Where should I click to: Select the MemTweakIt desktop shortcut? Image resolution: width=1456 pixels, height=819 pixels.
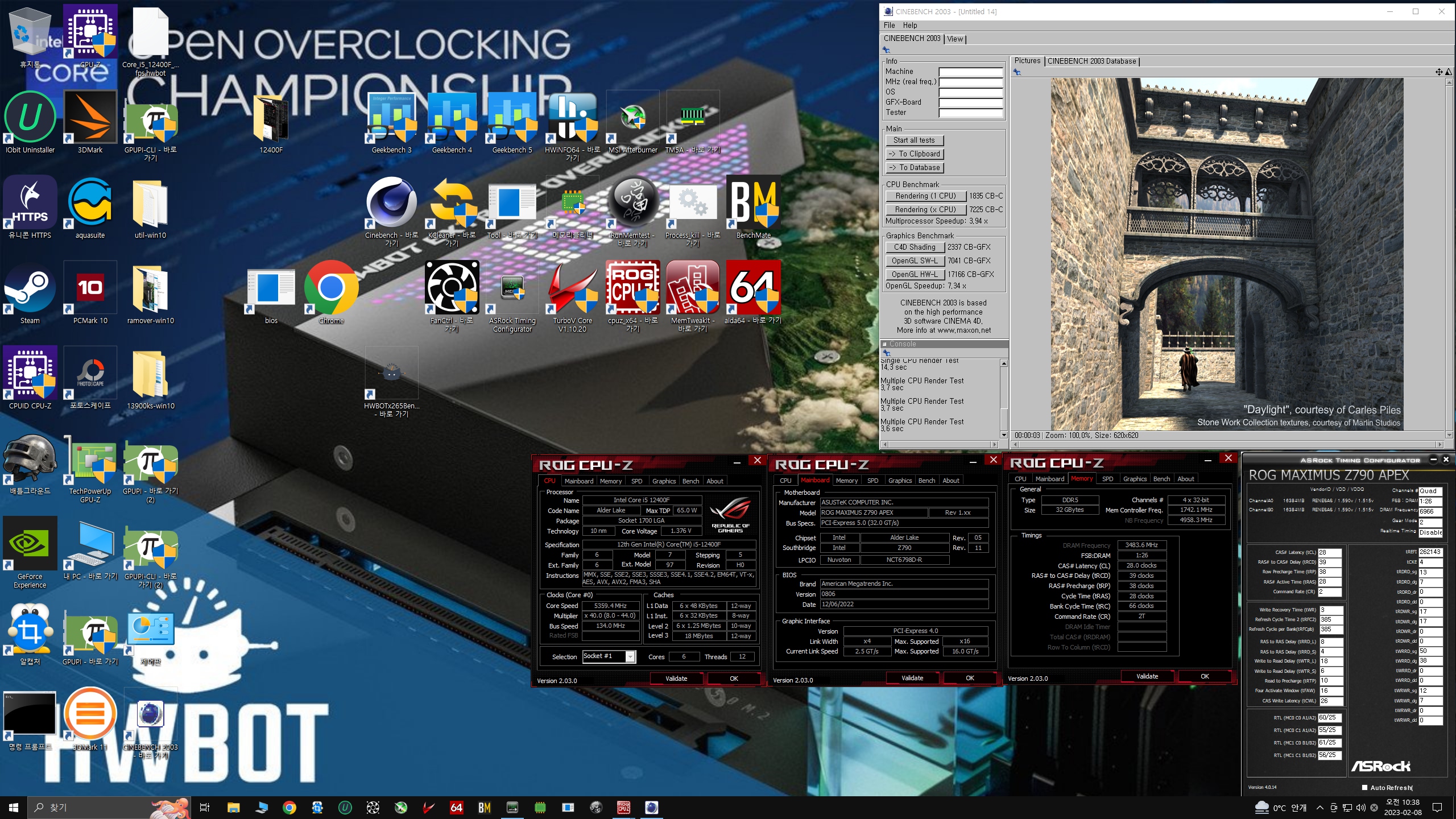pyautogui.click(x=693, y=297)
